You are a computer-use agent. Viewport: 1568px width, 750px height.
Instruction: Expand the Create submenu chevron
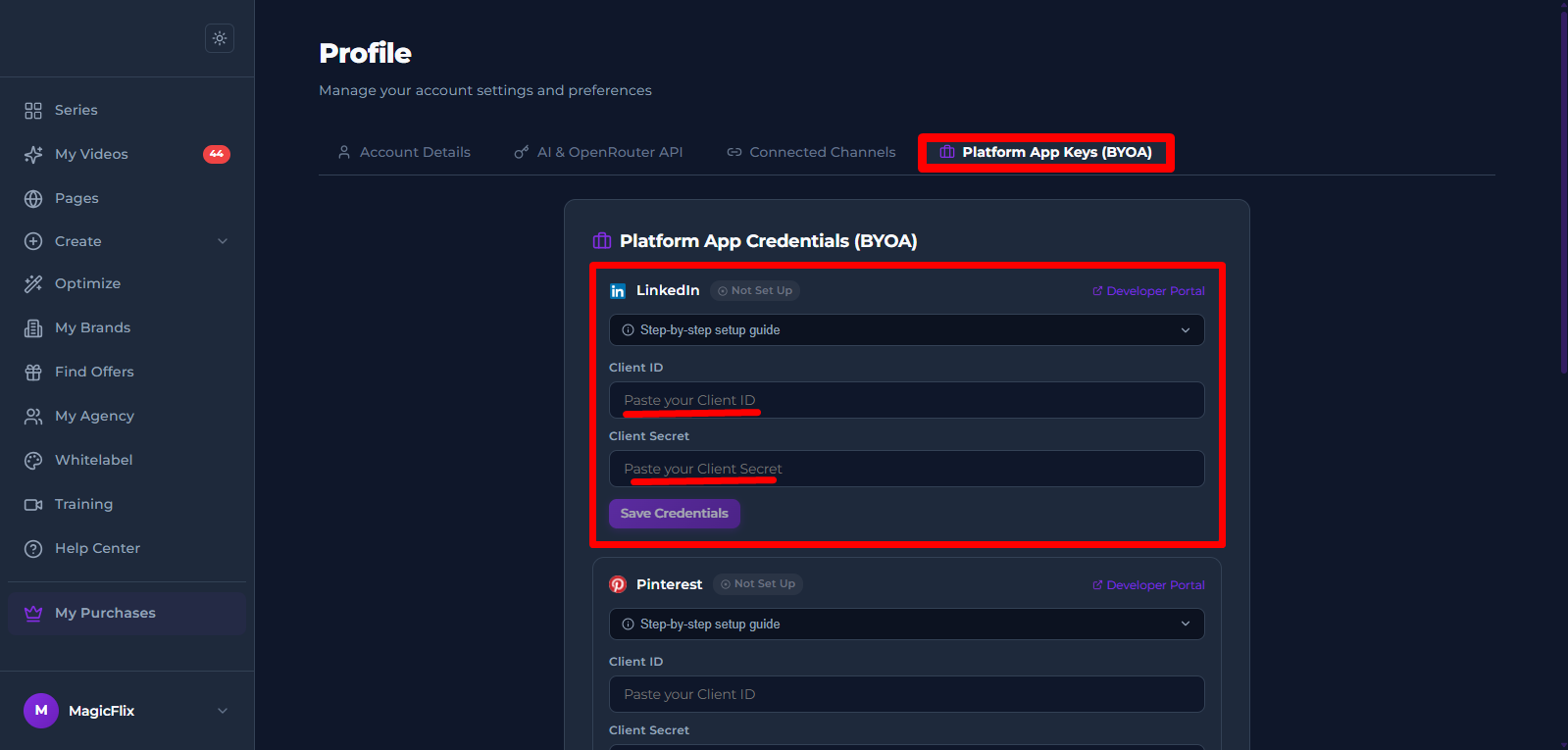(223, 241)
